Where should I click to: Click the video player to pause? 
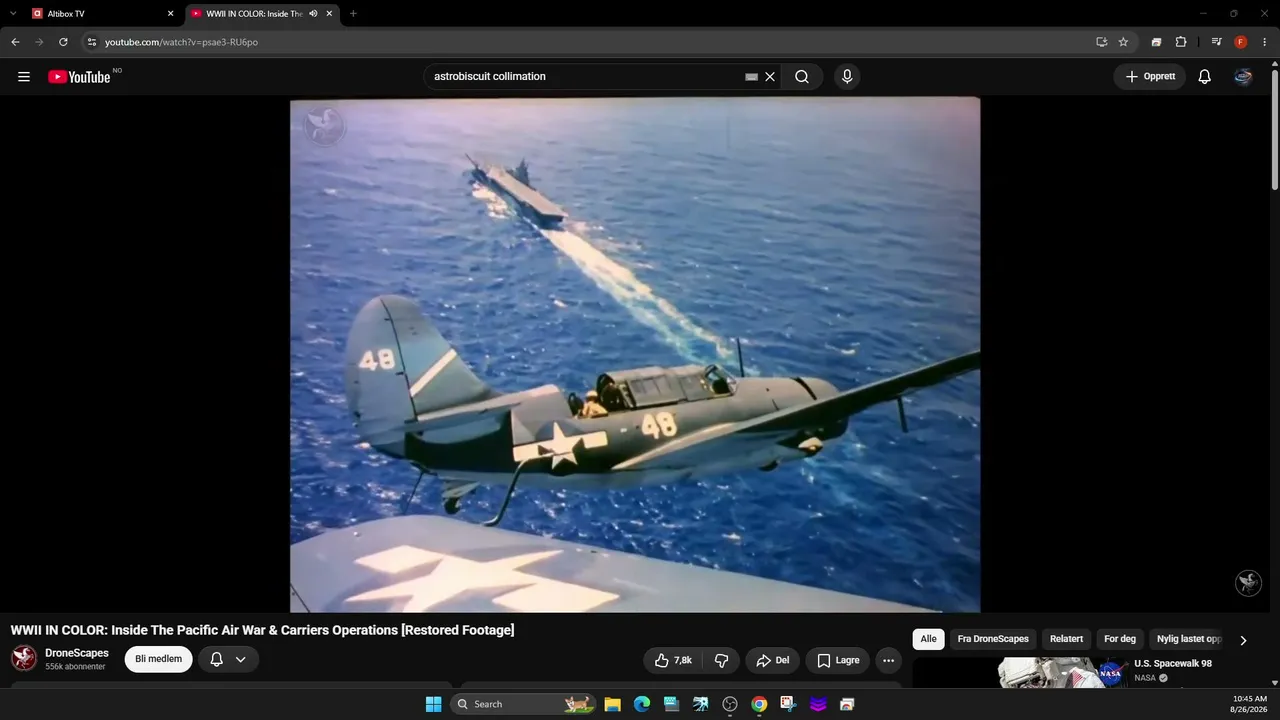635,355
